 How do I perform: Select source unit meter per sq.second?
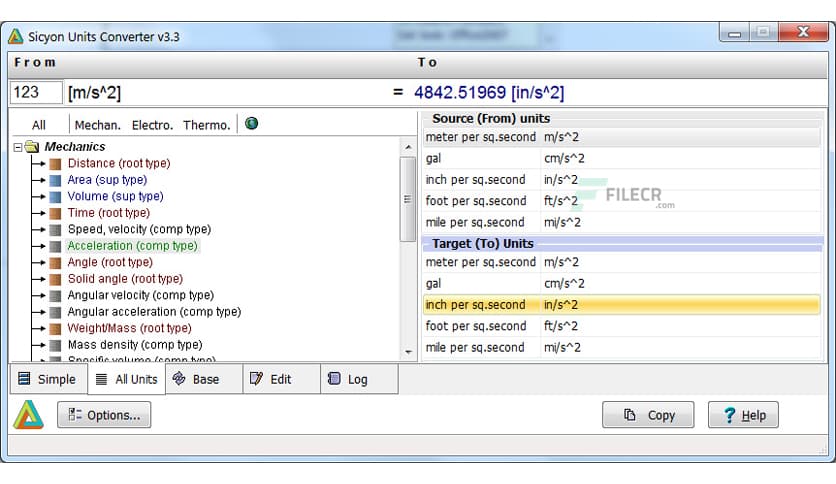click(x=622, y=137)
